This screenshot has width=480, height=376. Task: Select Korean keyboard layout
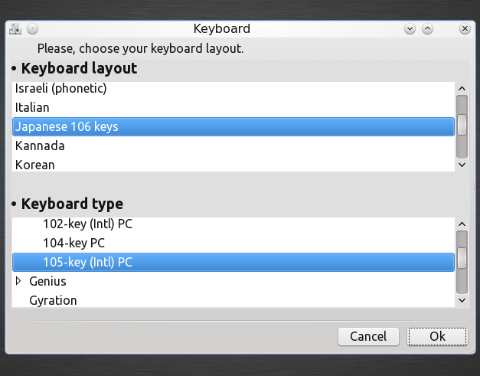click(233, 165)
